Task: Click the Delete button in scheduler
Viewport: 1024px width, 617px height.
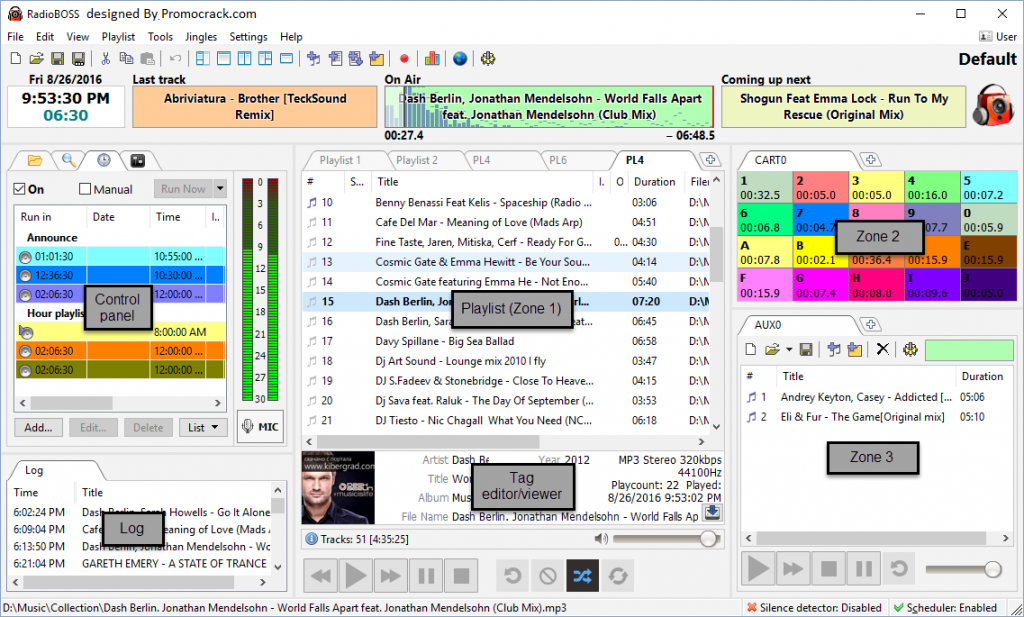Action: (x=148, y=428)
